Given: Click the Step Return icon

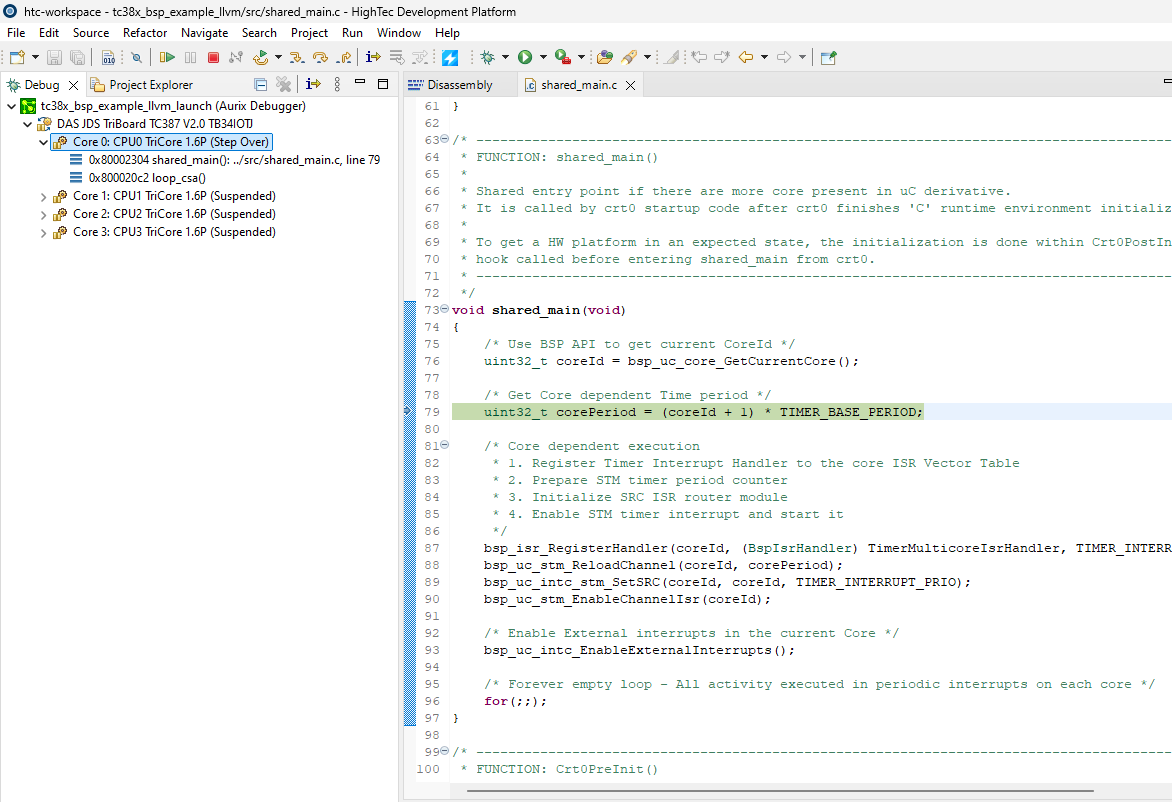Looking at the screenshot, I should (x=343, y=57).
